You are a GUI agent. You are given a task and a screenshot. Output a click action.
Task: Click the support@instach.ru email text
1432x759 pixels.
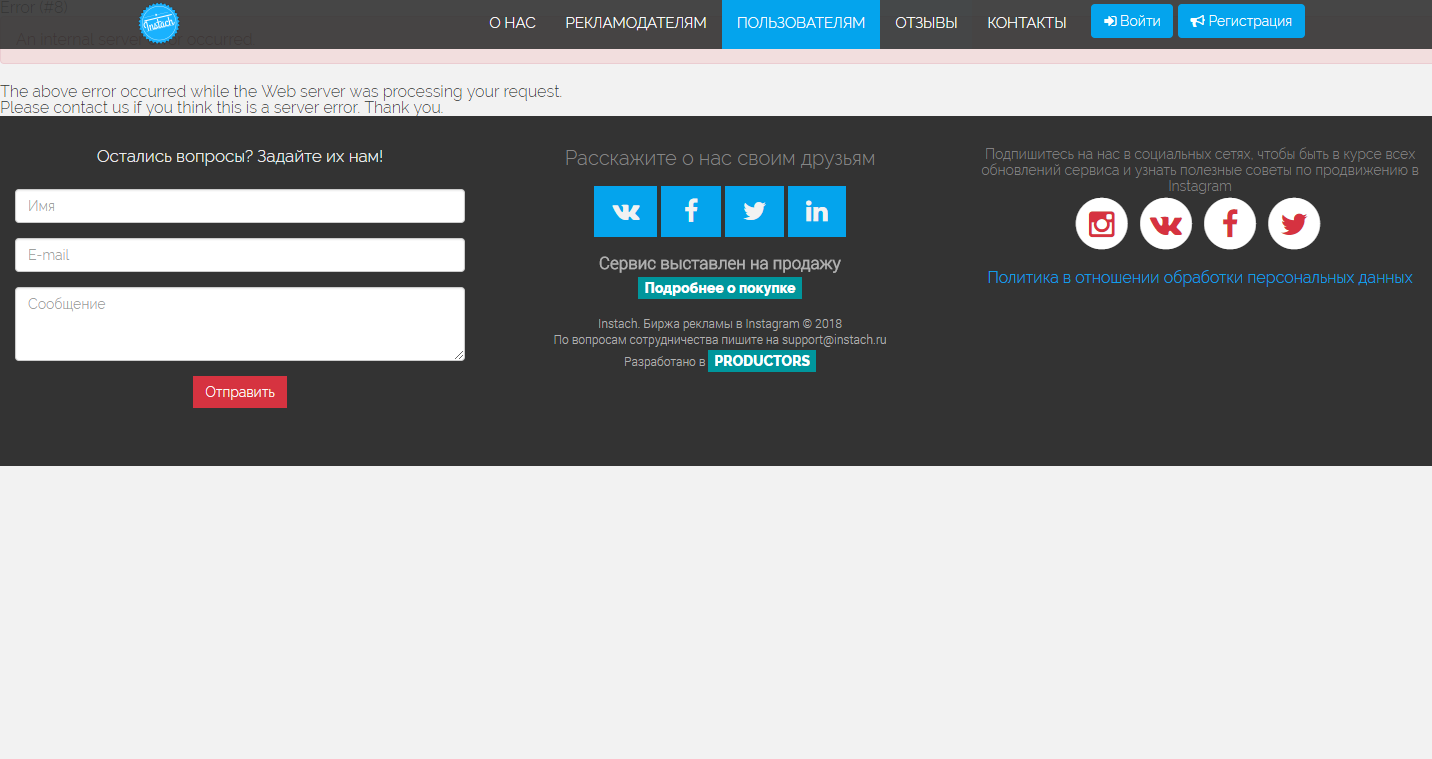point(834,340)
